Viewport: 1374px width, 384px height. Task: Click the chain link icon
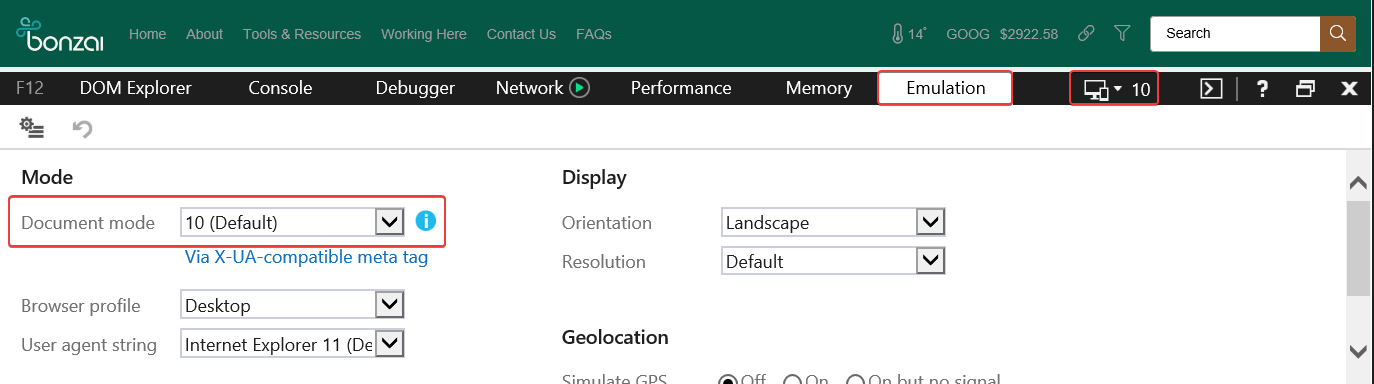(1086, 33)
